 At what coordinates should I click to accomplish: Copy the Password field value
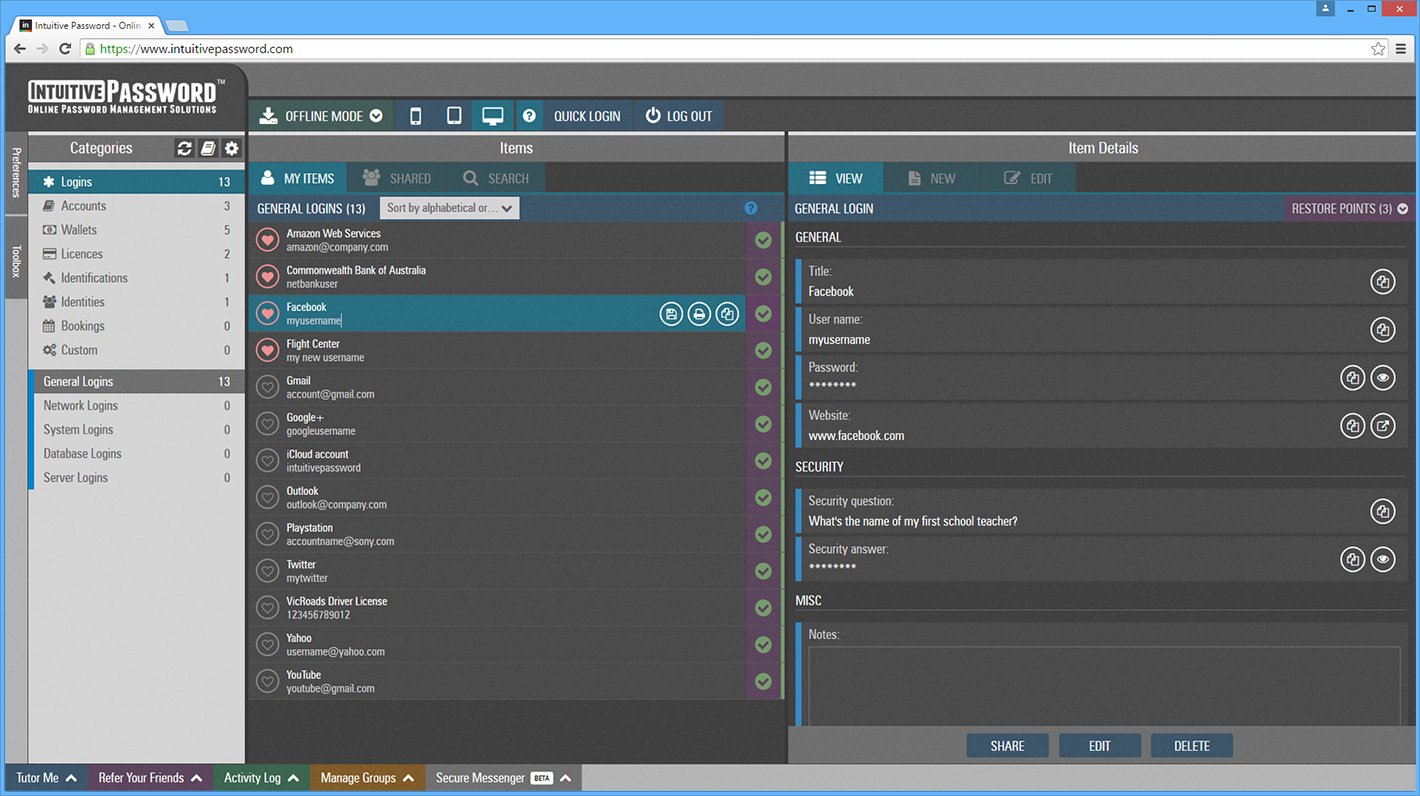[1352, 378]
